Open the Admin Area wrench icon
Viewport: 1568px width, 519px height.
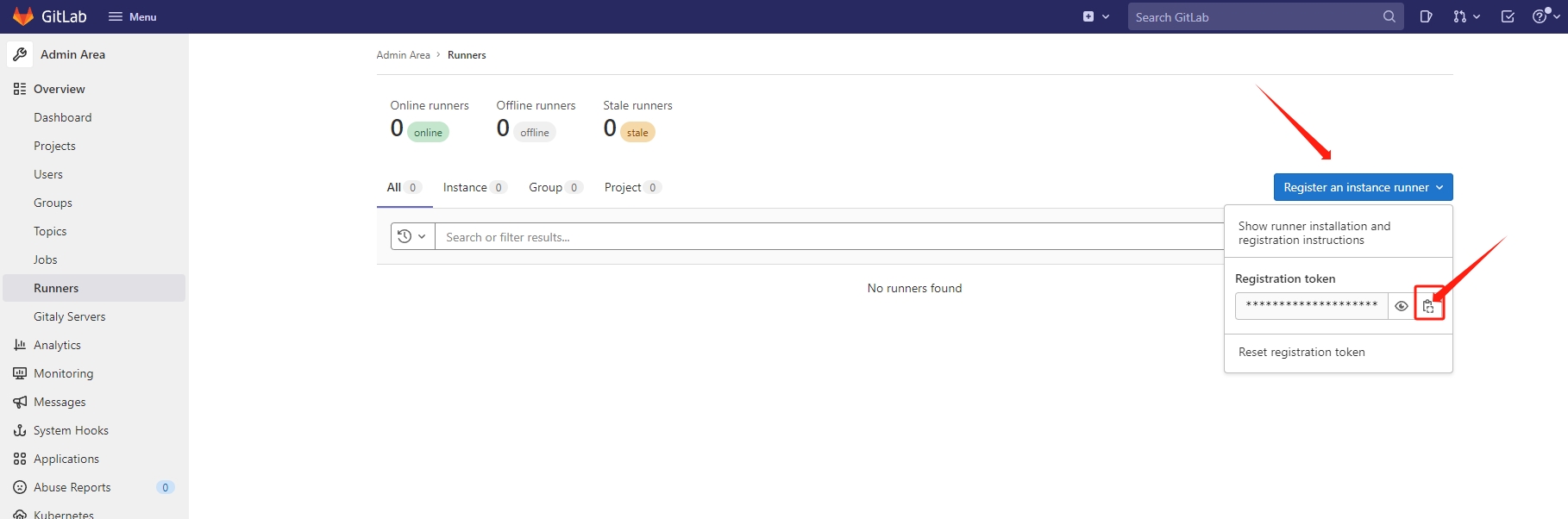(x=20, y=54)
